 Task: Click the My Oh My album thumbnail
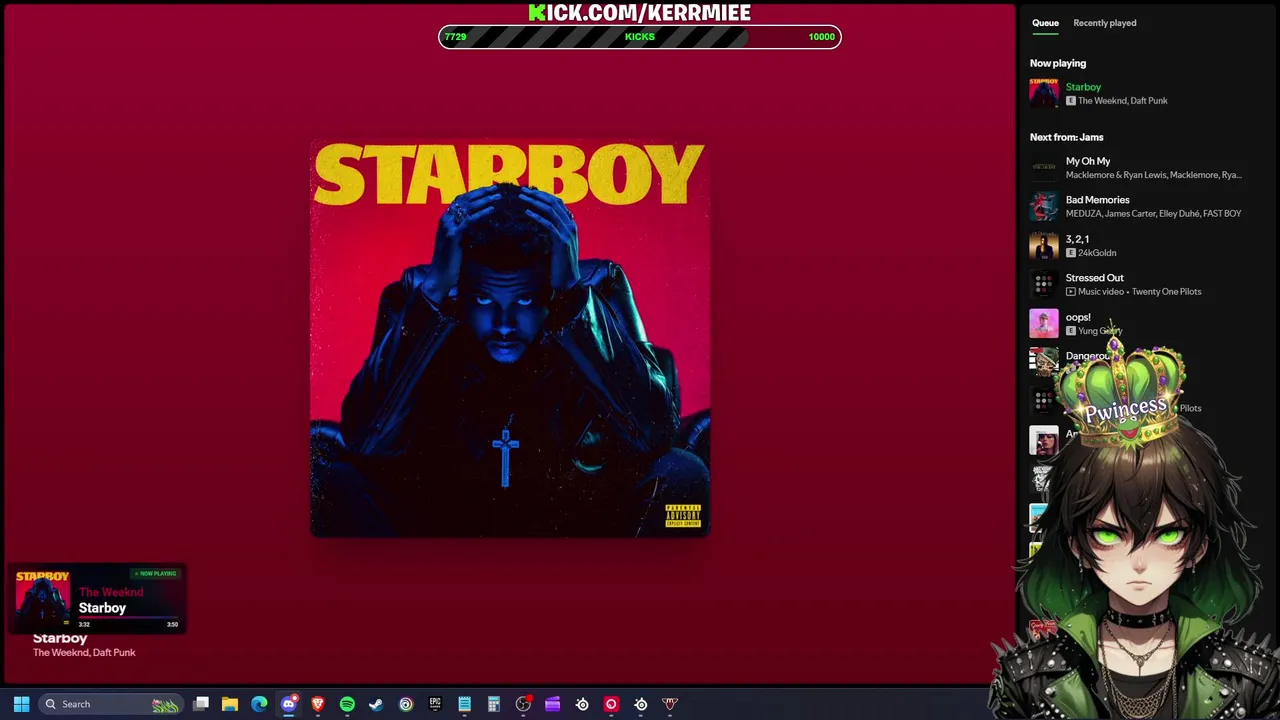pos(1044,168)
